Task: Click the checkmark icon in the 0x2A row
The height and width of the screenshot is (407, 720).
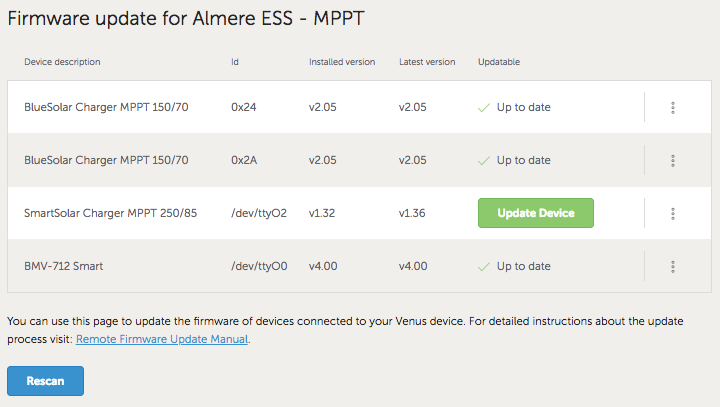Action: coord(484,160)
